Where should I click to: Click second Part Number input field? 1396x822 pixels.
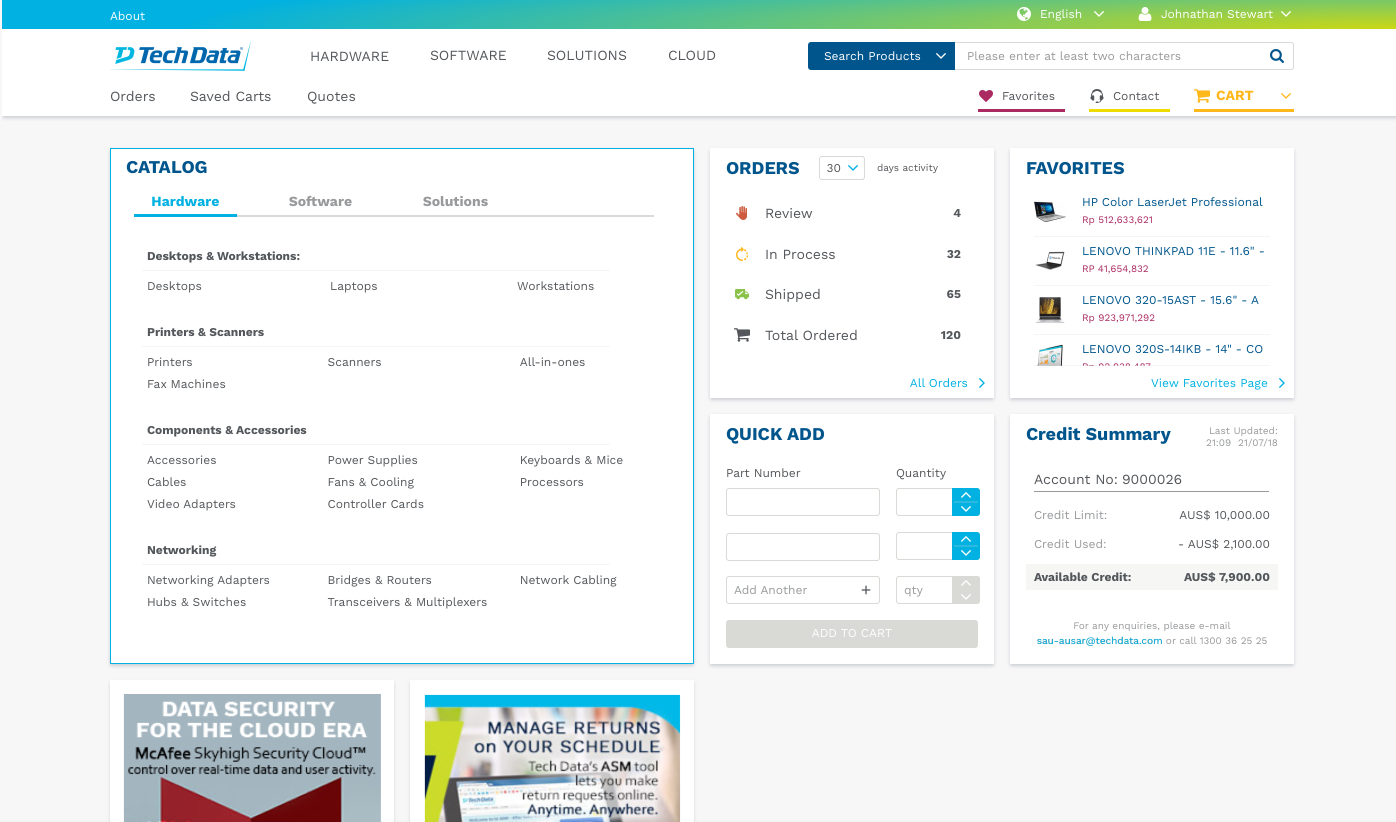(803, 547)
